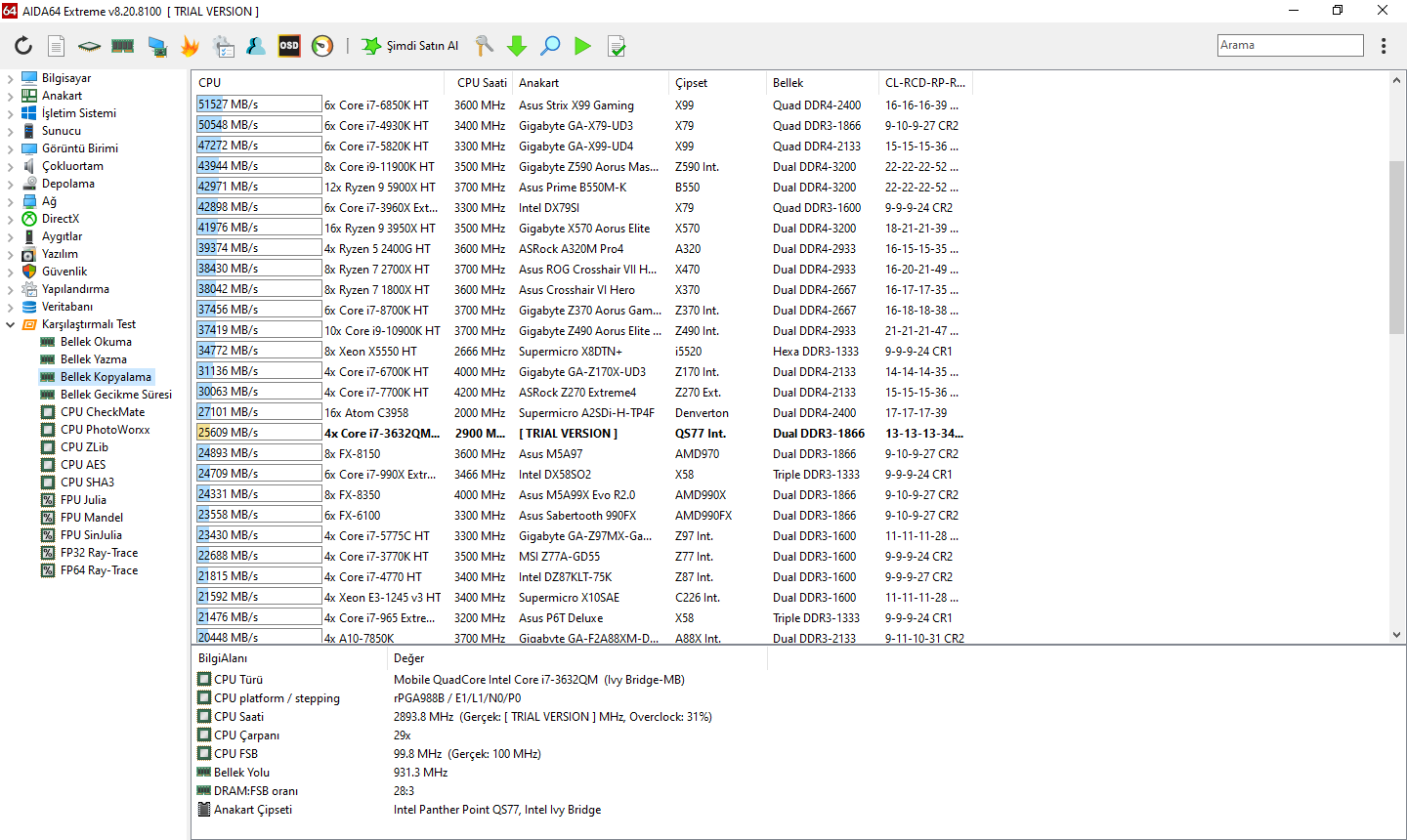Select Aygıtlar in the tree
Image resolution: width=1407 pixels, height=840 pixels.
coord(62,236)
